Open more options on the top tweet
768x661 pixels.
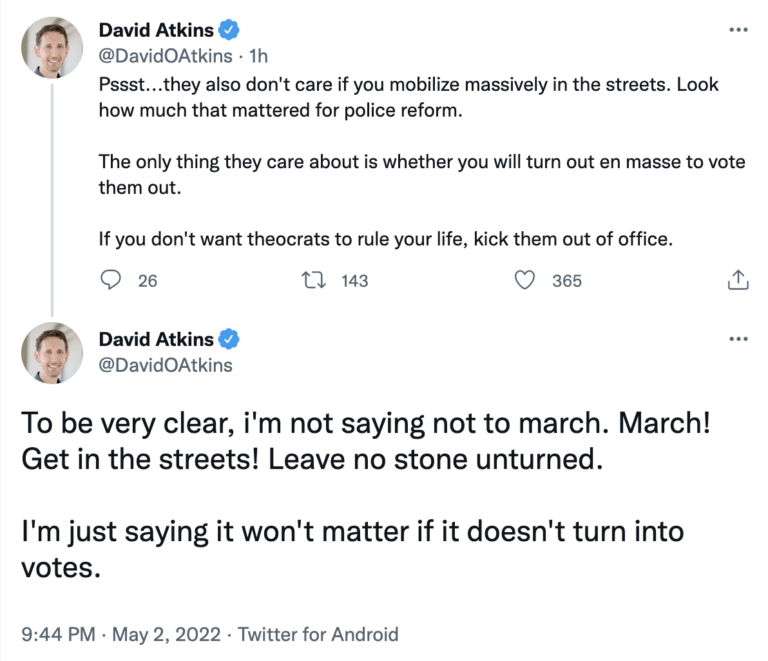point(739,29)
